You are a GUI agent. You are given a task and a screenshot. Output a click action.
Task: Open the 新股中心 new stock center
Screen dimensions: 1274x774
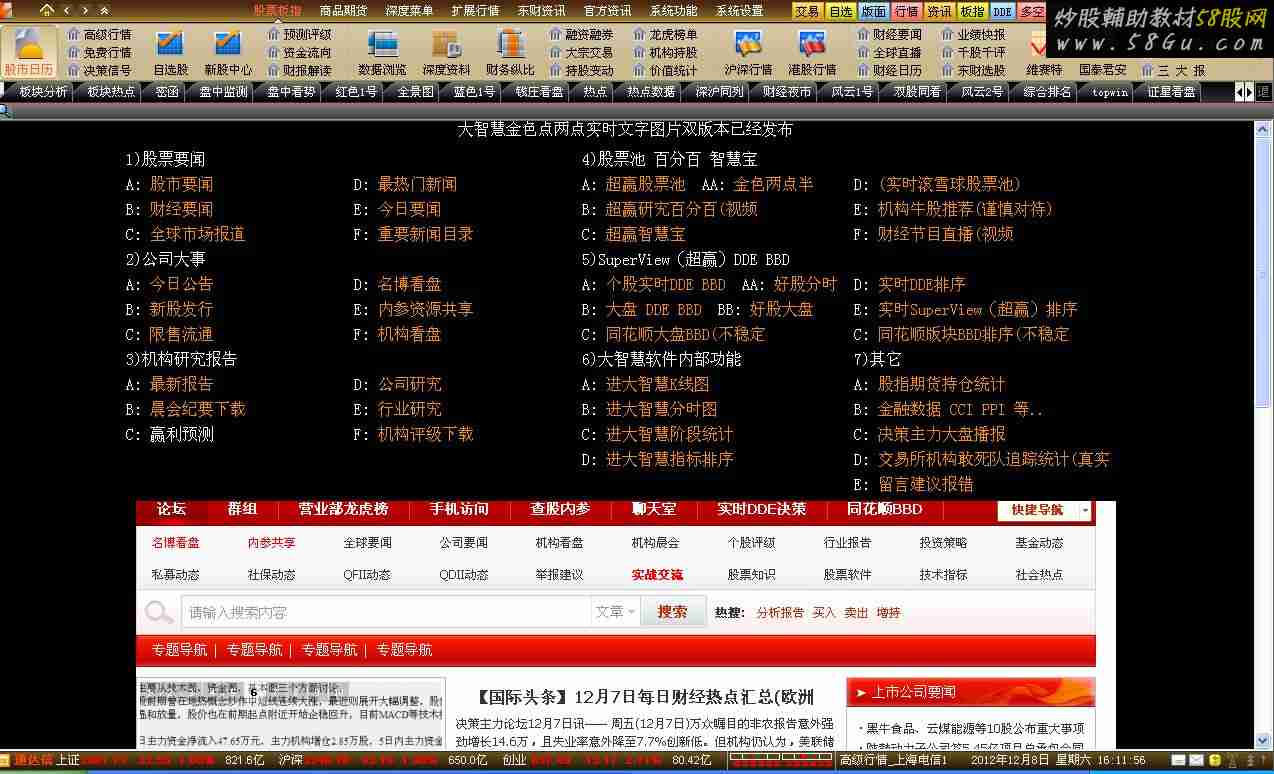pos(228,52)
